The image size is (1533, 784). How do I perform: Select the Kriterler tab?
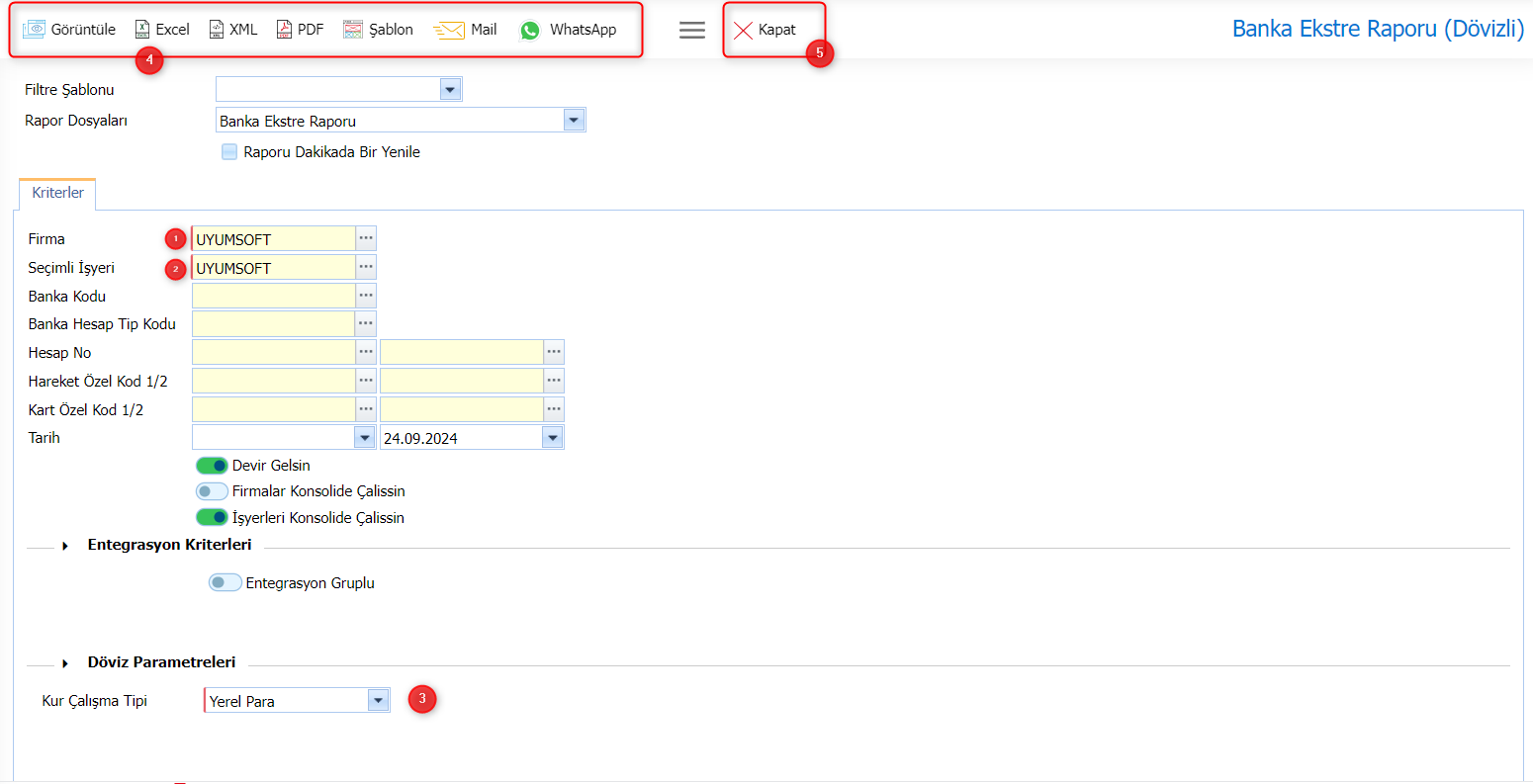[57, 193]
